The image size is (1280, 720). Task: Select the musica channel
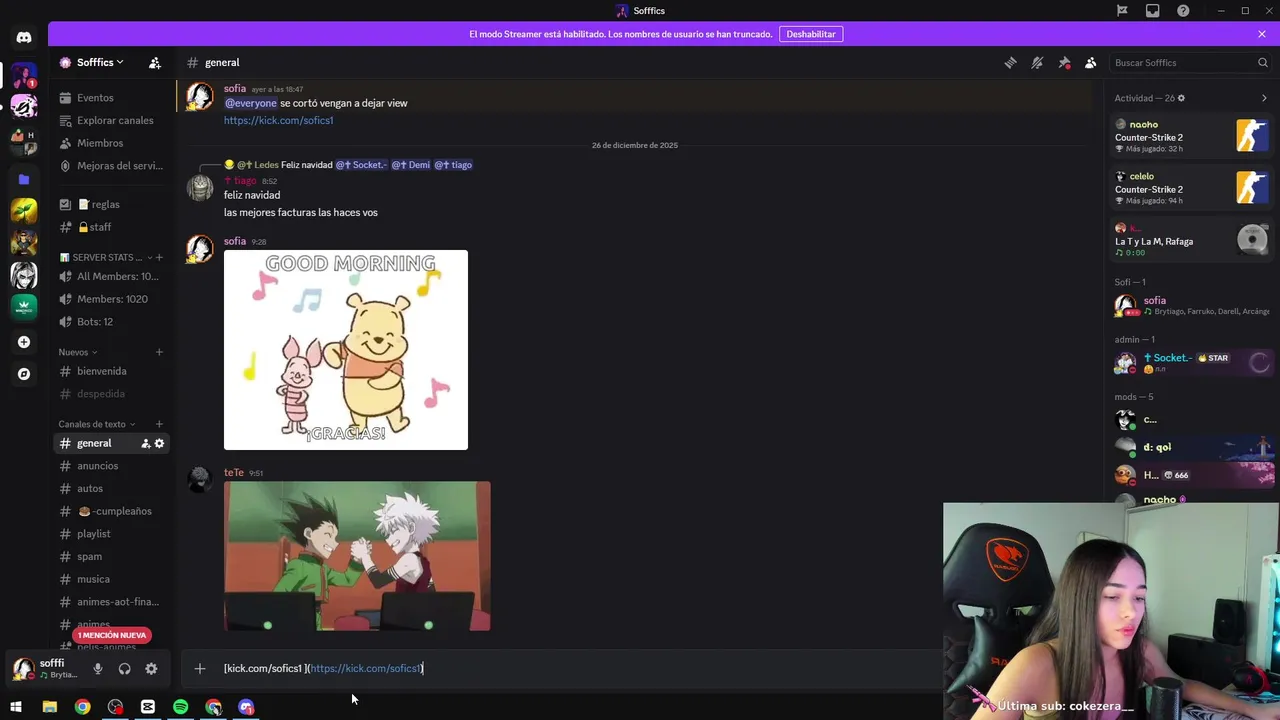click(110, 579)
